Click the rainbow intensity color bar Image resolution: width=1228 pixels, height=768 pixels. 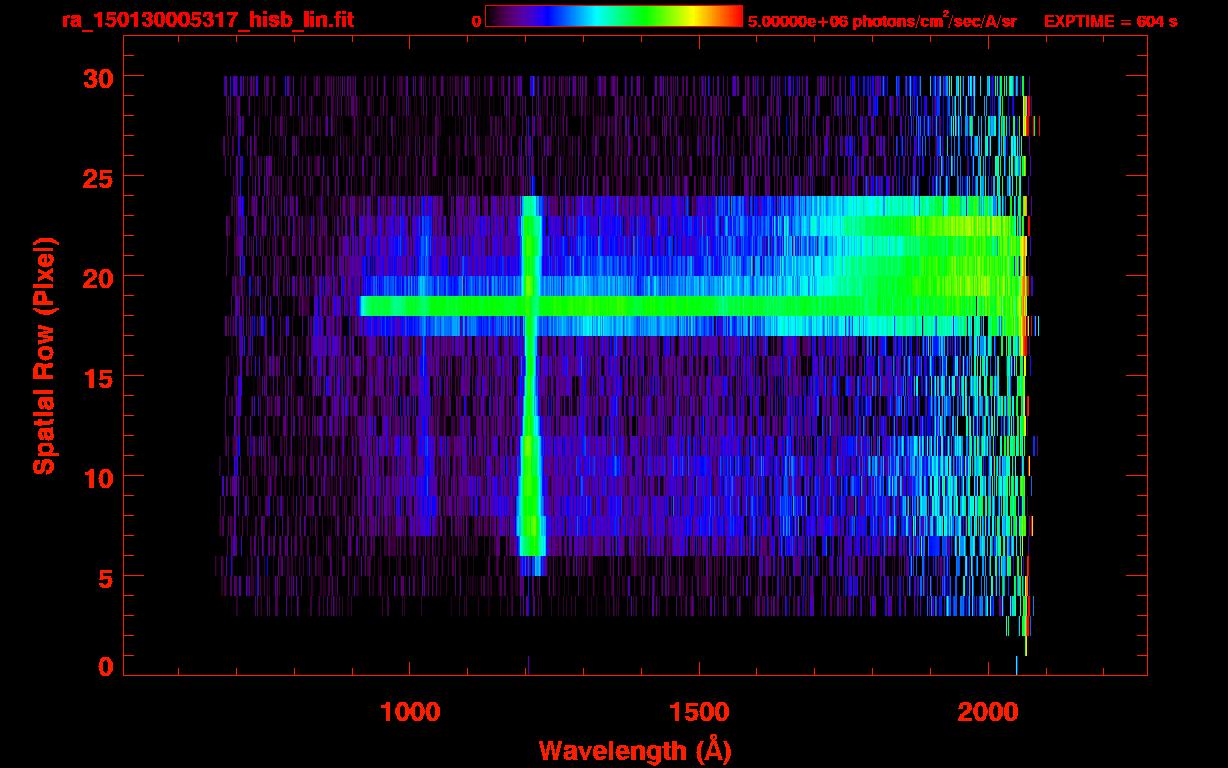[613, 16]
